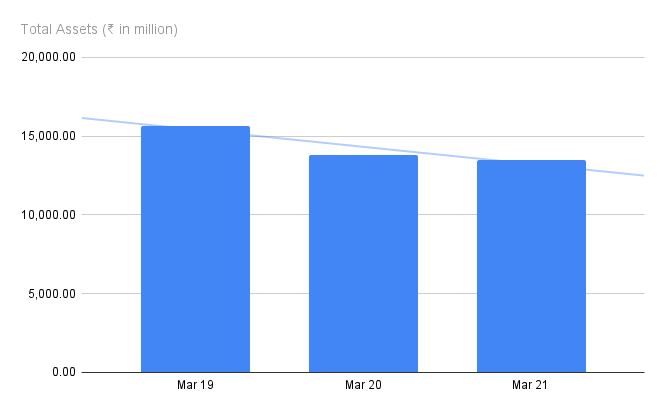Click the "15,000.00" axis value
Image resolution: width=665 pixels, height=413 pixels.
[48, 136]
